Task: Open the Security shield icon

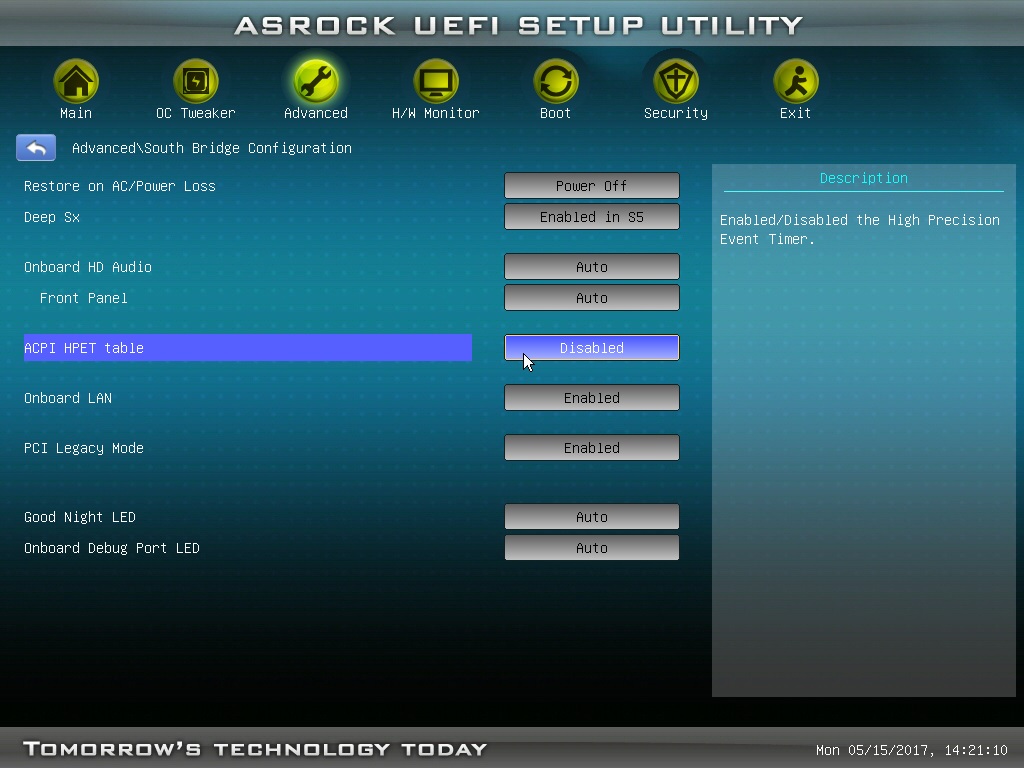Action: pyautogui.click(x=676, y=81)
